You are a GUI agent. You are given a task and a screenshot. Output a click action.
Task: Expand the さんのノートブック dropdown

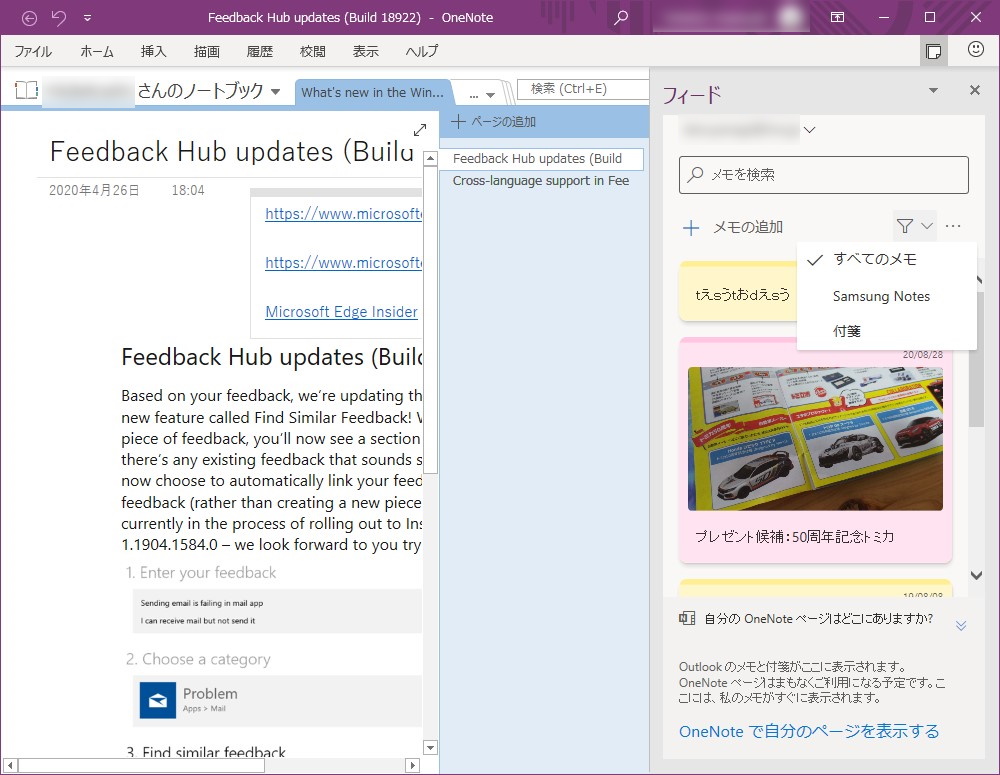tap(276, 92)
